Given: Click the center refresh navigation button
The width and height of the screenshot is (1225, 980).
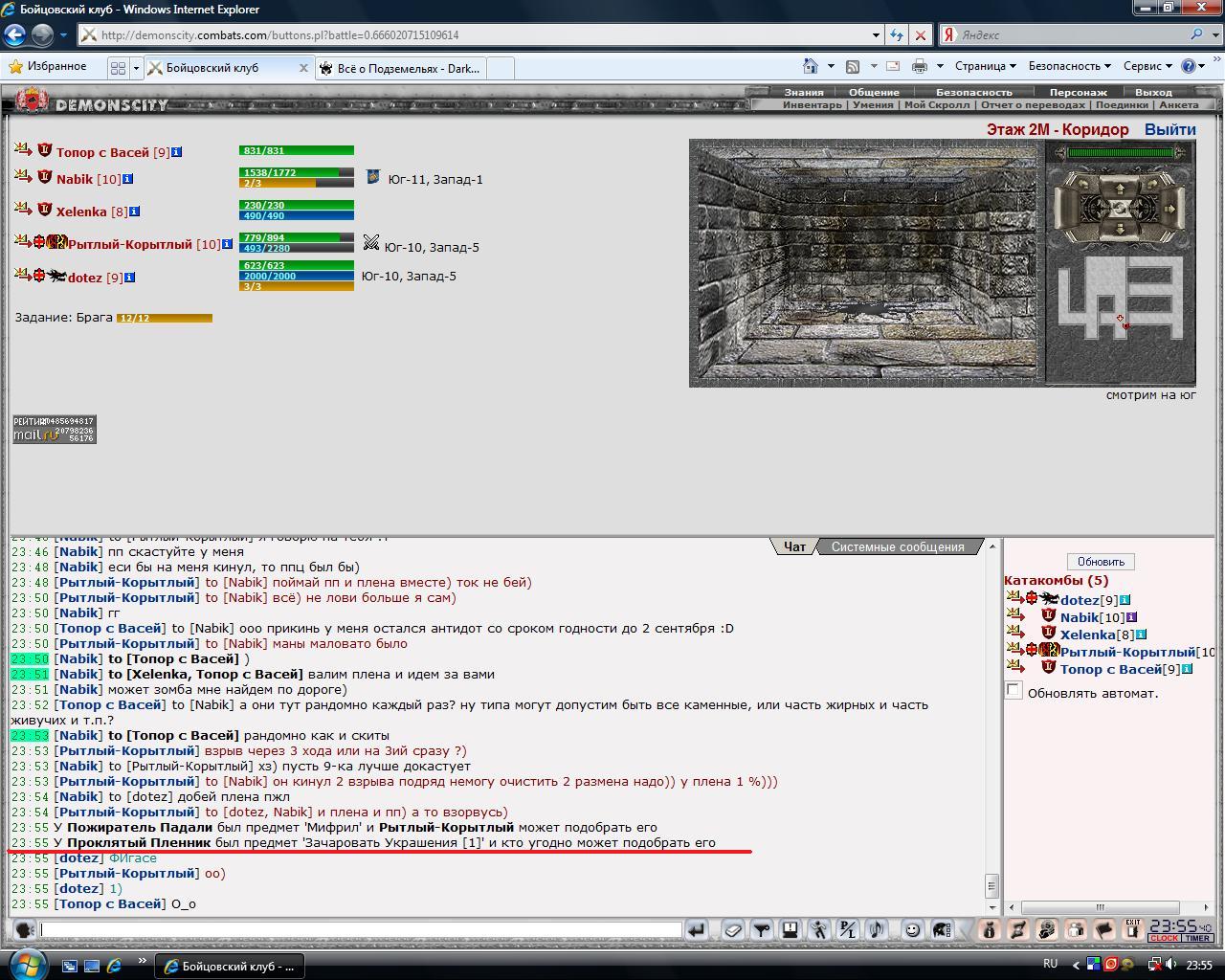Looking at the screenshot, I should click(x=1120, y=209).
